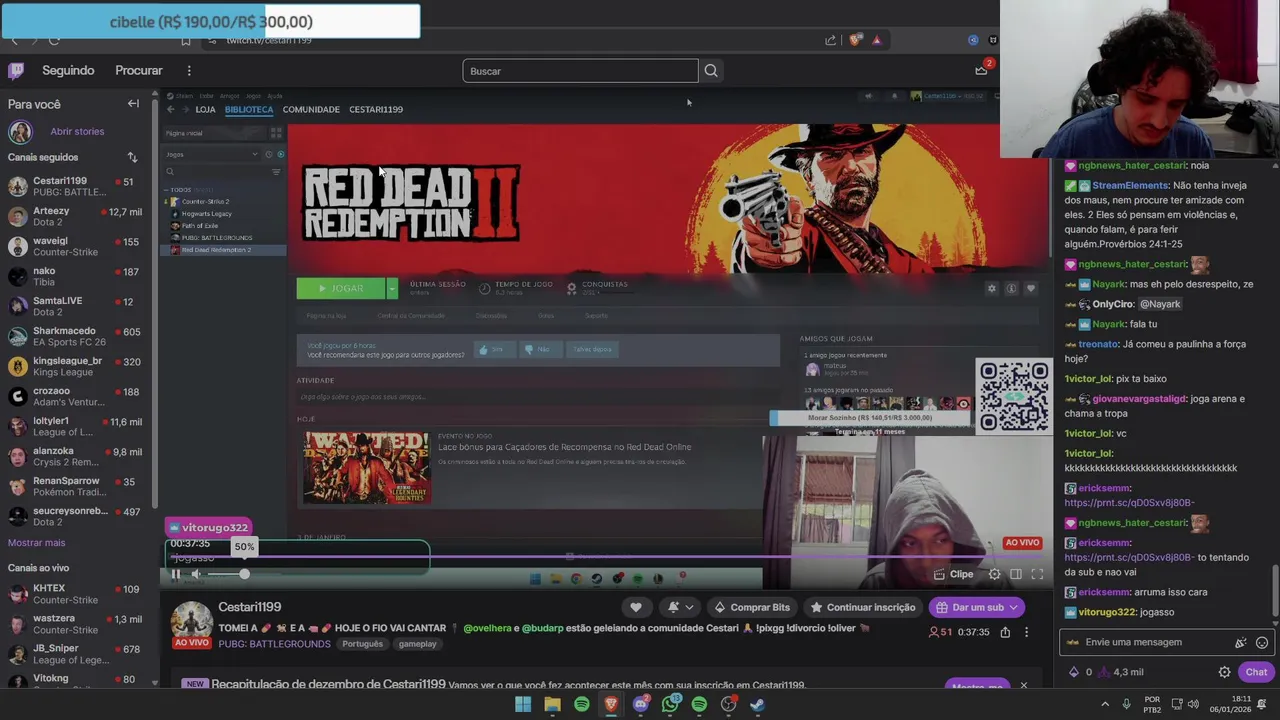The height and width of the screenshot is (720, 1280).
Task: Open PUBG: BATTLEGROUNDS category link
Action: [274, 644]
